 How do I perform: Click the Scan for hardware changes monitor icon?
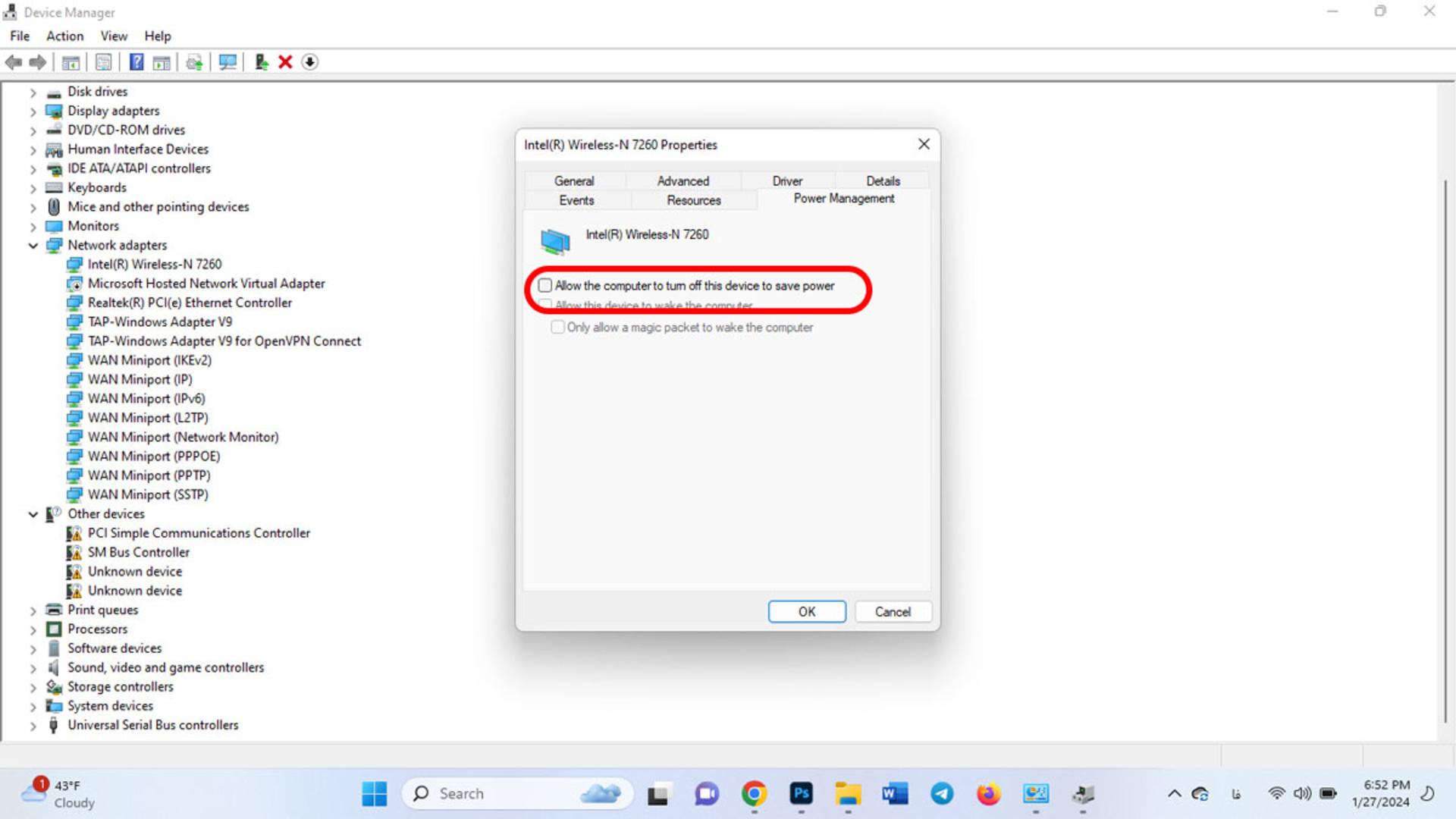tap(227, 62)
